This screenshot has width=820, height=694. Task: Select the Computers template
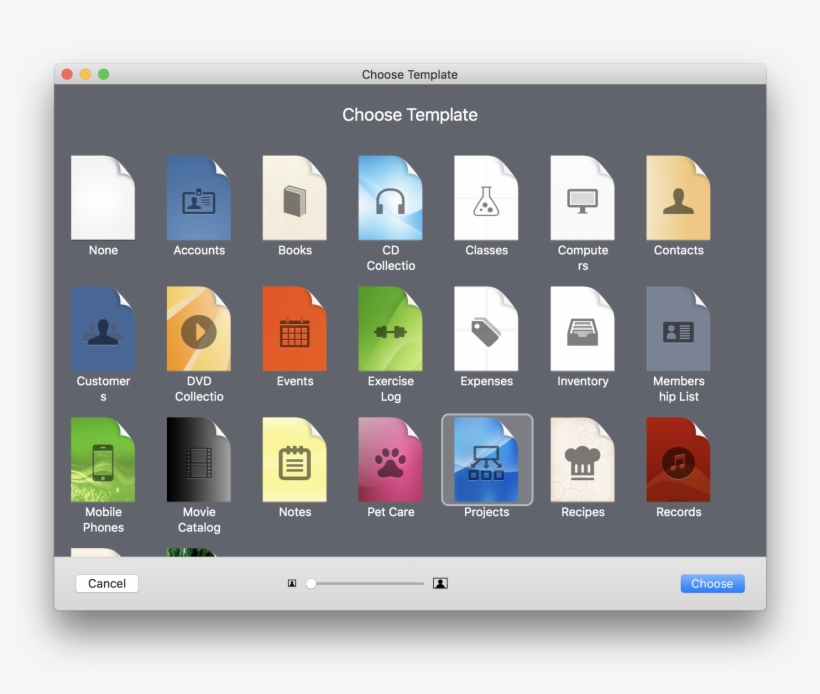[x=582, y=196]
